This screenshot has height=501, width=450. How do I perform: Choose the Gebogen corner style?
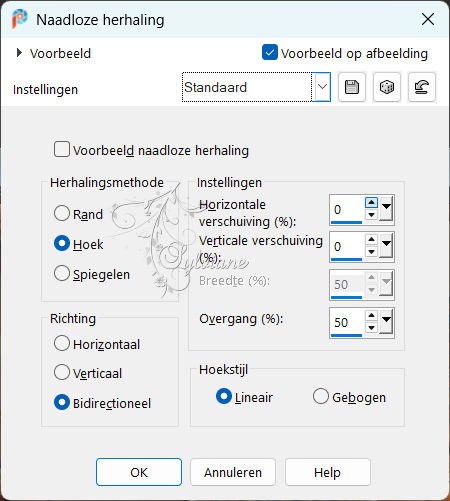tap(321, 396)
